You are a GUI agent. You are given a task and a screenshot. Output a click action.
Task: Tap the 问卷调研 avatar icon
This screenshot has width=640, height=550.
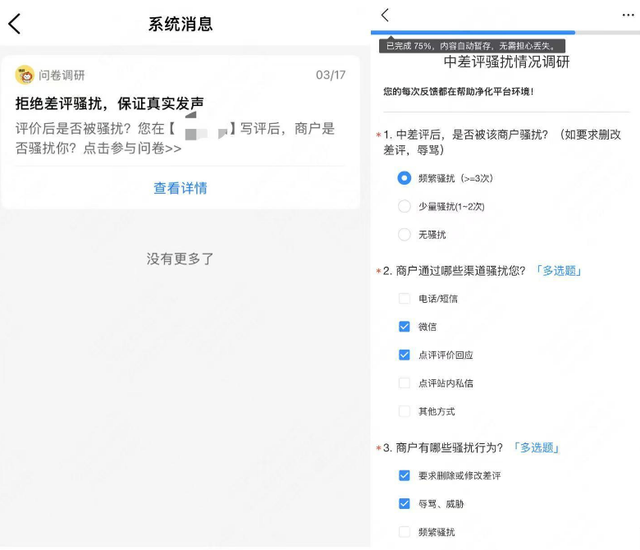pyautogui.click(x=24, y=75)
